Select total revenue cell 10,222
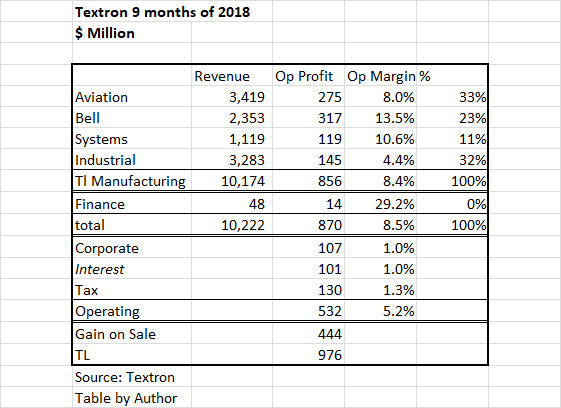Viewport: 561px width, 408px height. click(232, 225)
